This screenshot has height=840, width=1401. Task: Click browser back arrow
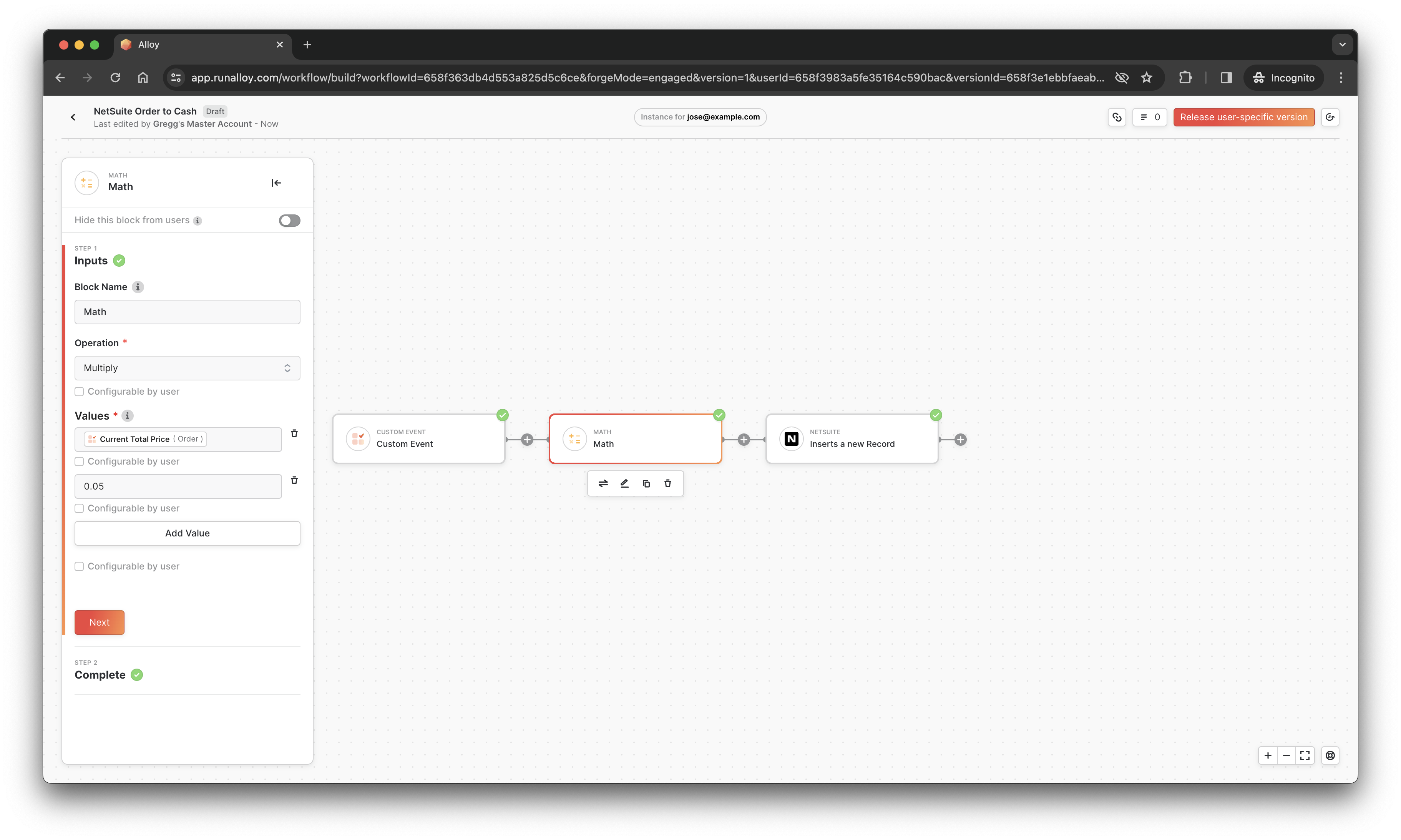point(60,78)
